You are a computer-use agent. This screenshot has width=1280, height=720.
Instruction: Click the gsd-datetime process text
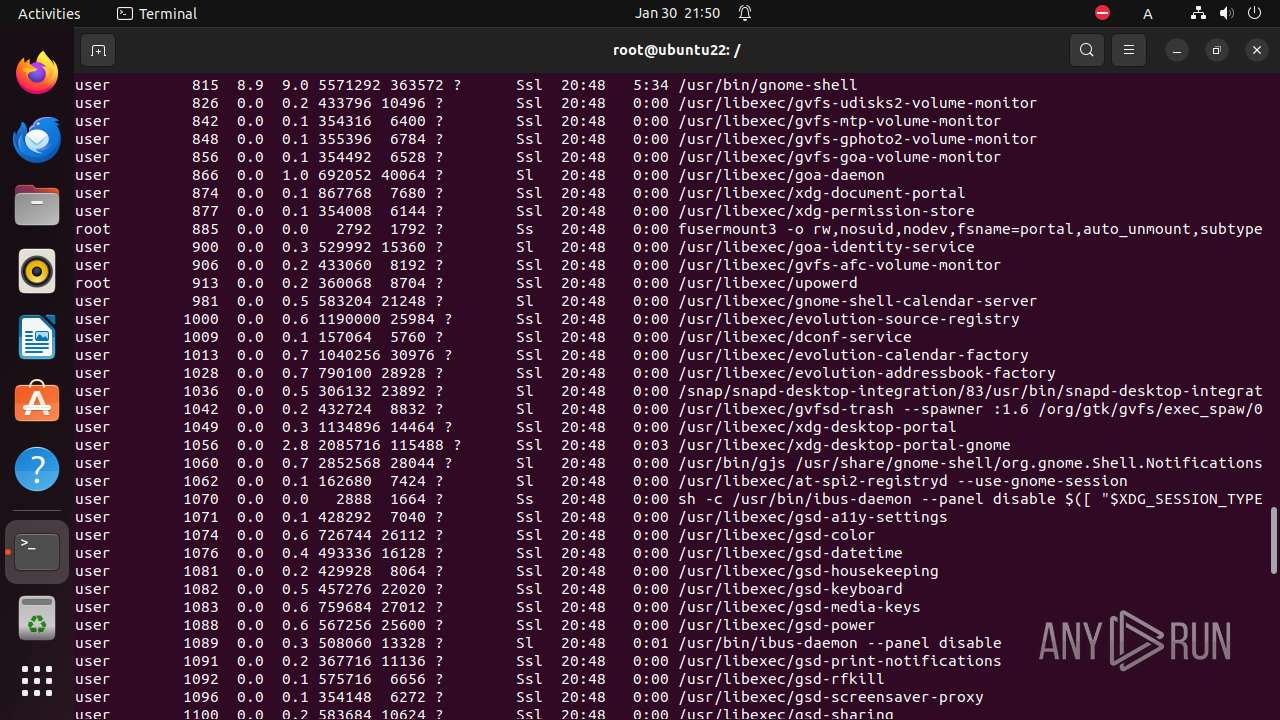(x=790, y=553)
